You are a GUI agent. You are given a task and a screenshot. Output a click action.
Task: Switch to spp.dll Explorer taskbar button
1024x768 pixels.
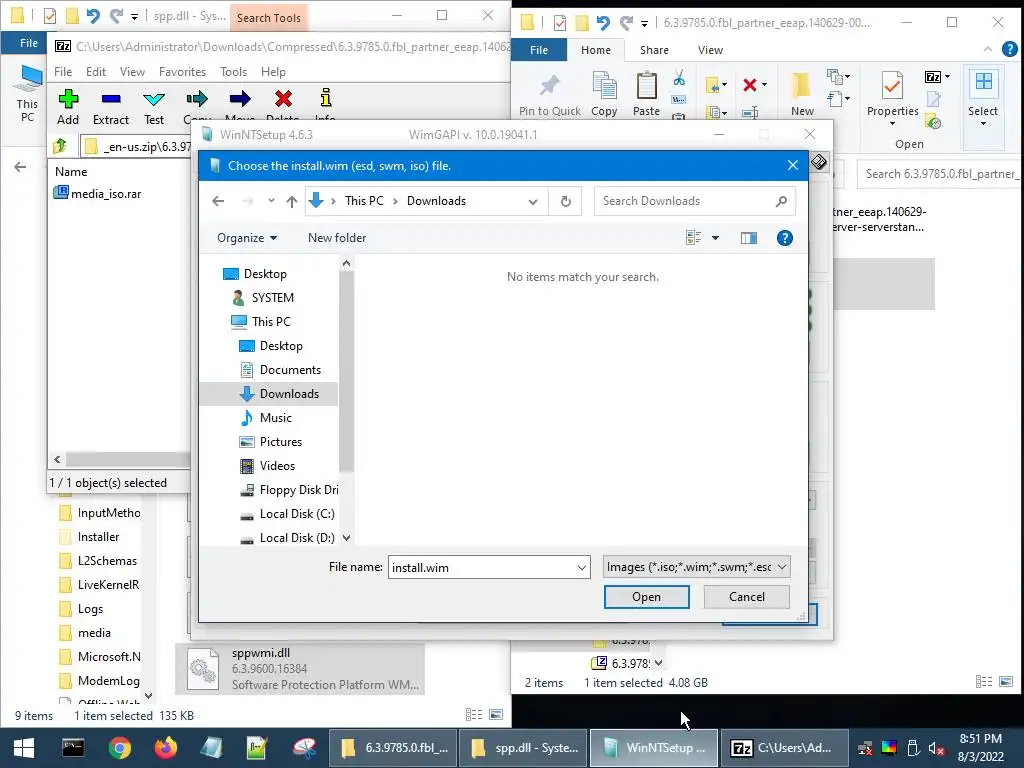click(x=523, y=748)
